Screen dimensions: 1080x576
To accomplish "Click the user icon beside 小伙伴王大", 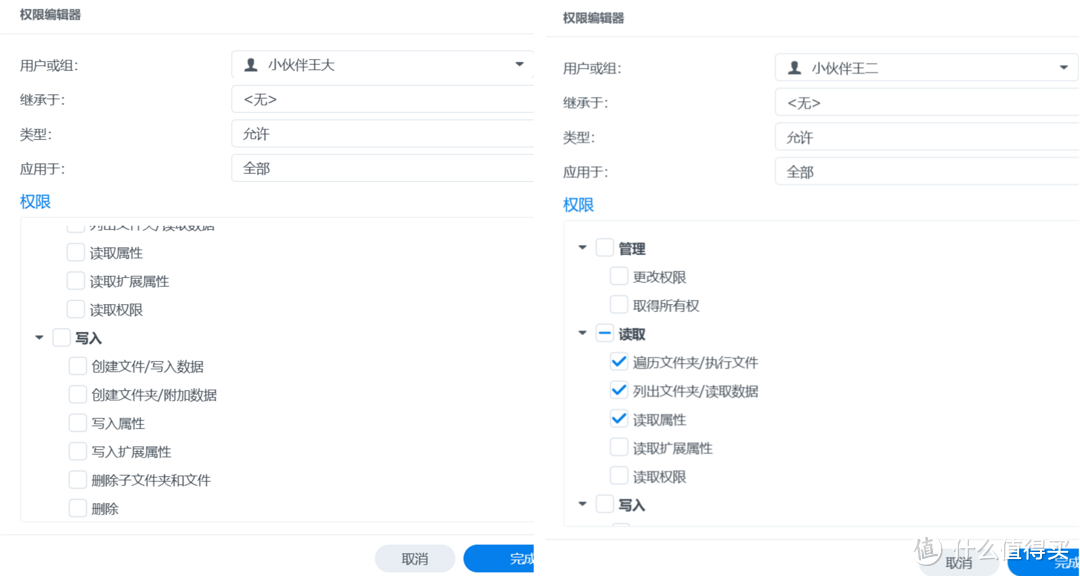I will click(x=250, y=66).
